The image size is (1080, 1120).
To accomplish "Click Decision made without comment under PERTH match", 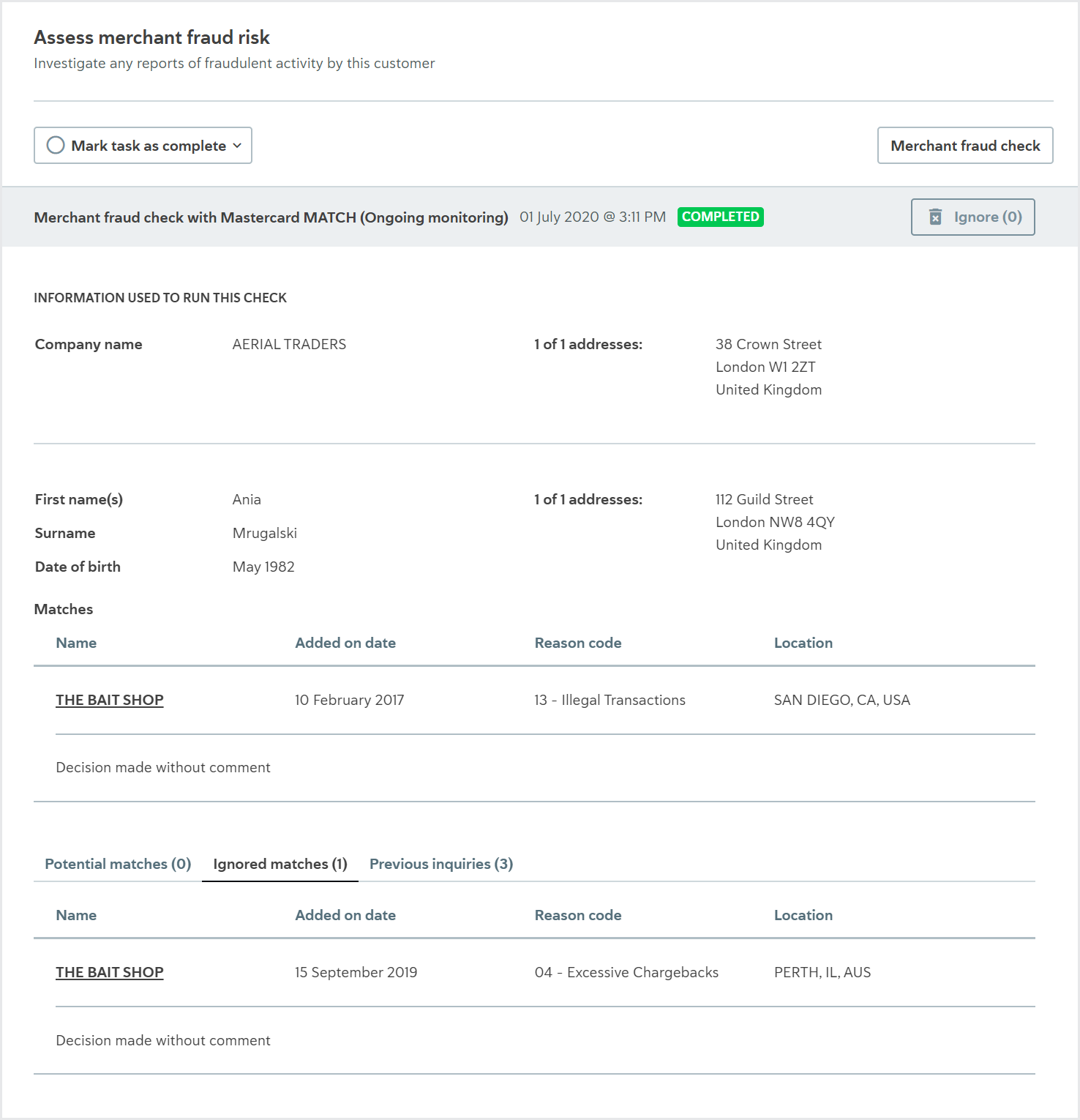I will (x=163, y=1040).
